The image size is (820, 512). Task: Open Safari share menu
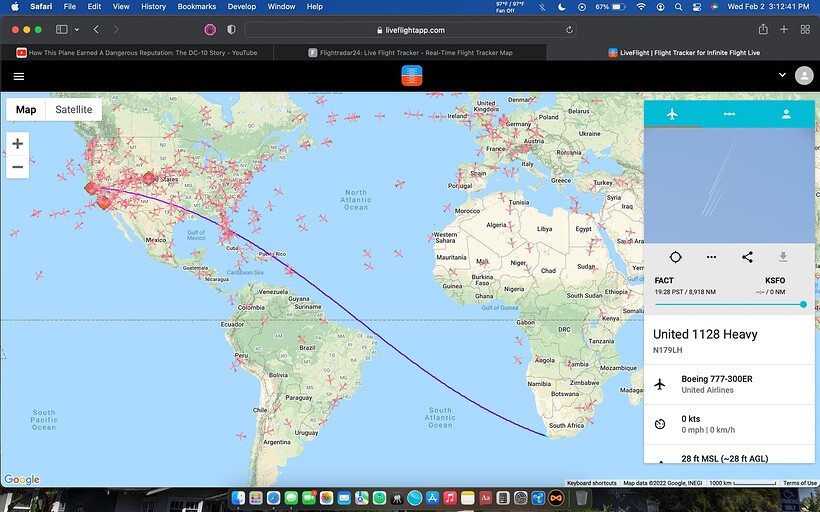point(763,29)
